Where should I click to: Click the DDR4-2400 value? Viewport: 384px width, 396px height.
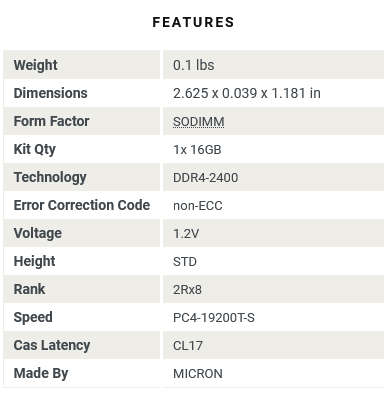click(205, 177)
